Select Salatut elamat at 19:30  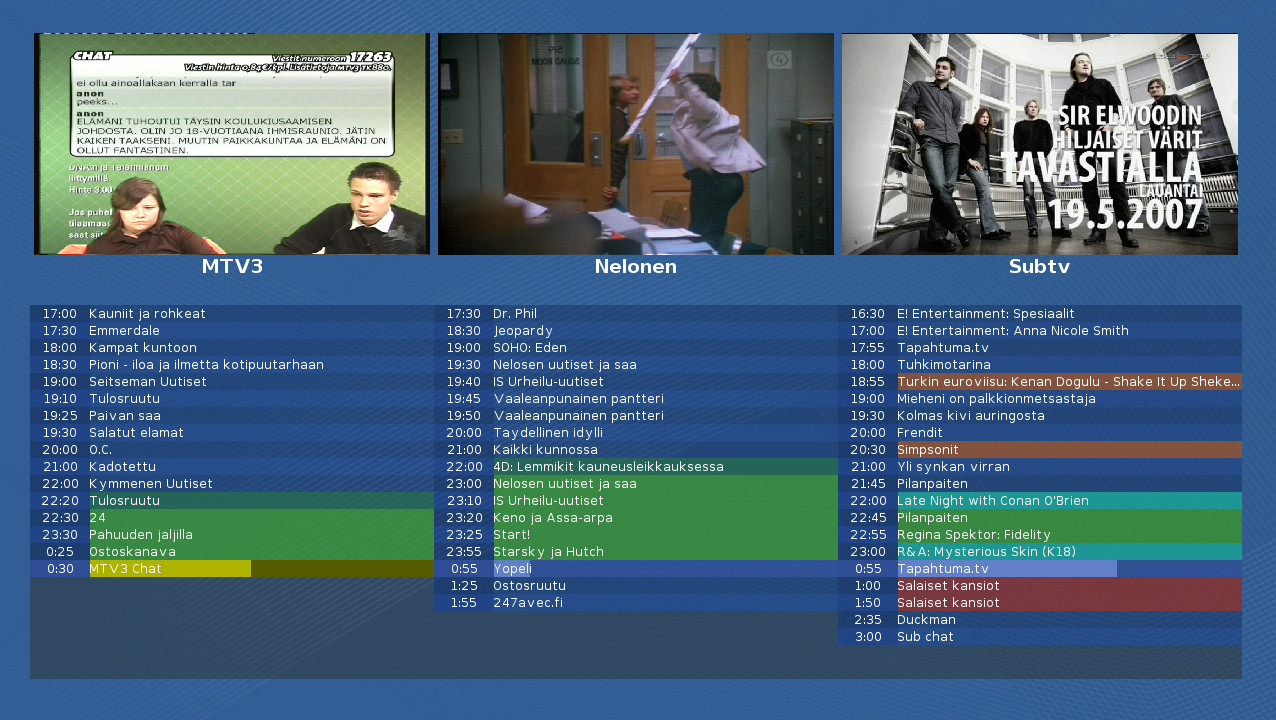tap(232, 433)
